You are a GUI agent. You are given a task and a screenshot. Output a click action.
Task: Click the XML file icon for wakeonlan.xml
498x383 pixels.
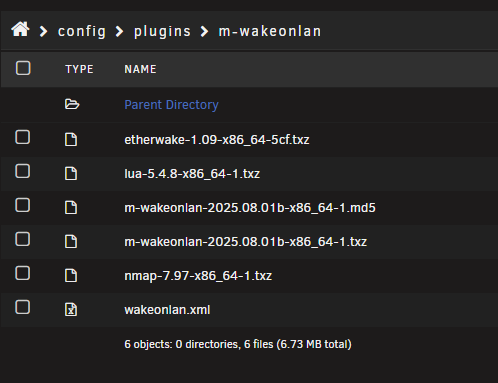pyautogui.click(x=71, y=310)
